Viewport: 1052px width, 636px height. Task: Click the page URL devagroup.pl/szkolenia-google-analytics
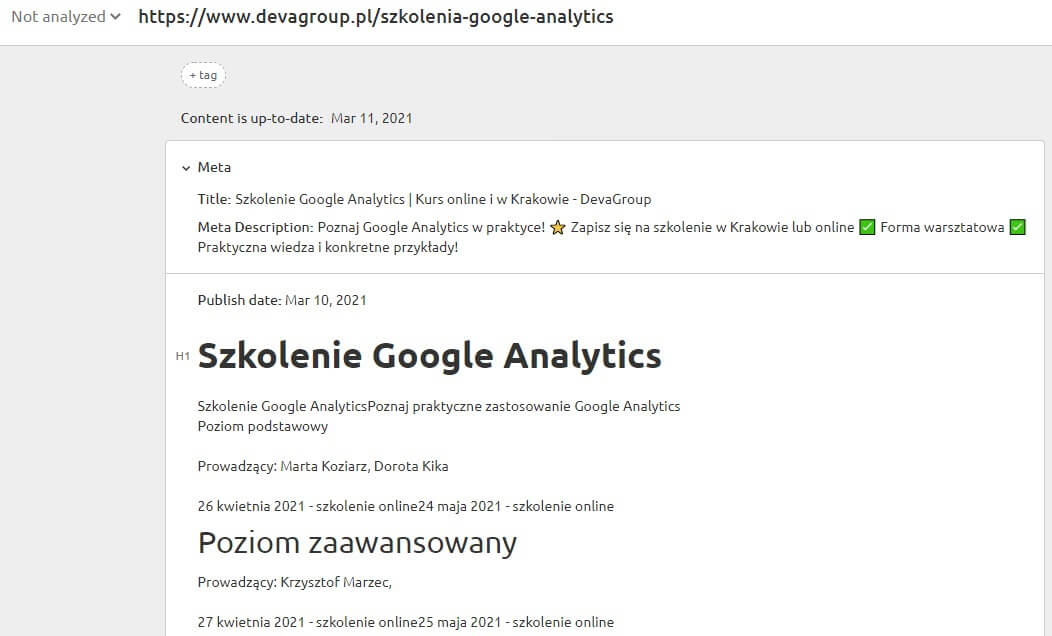(x=375, y=16)
